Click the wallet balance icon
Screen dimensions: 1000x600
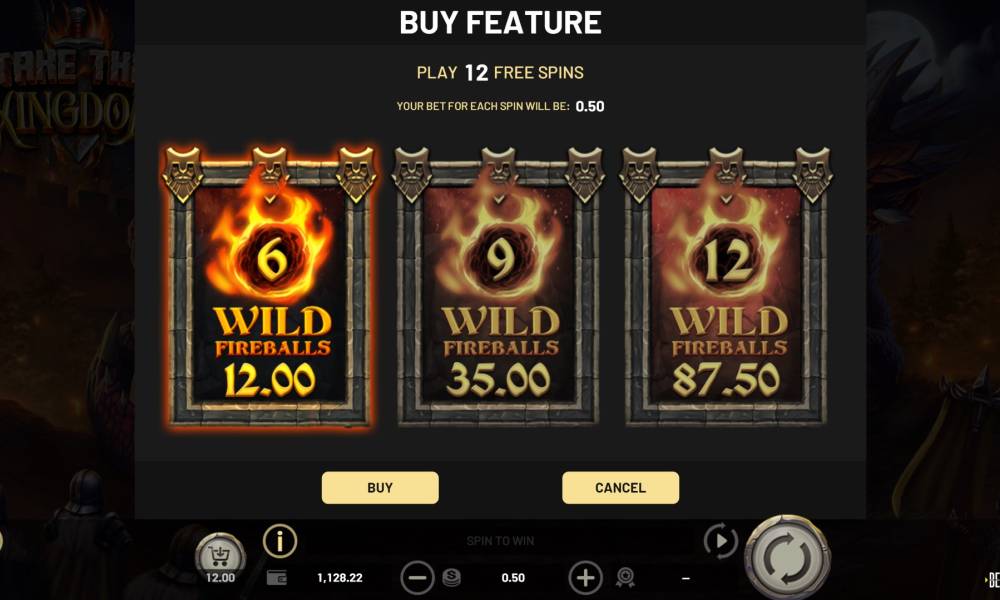(x=277, y=578)
